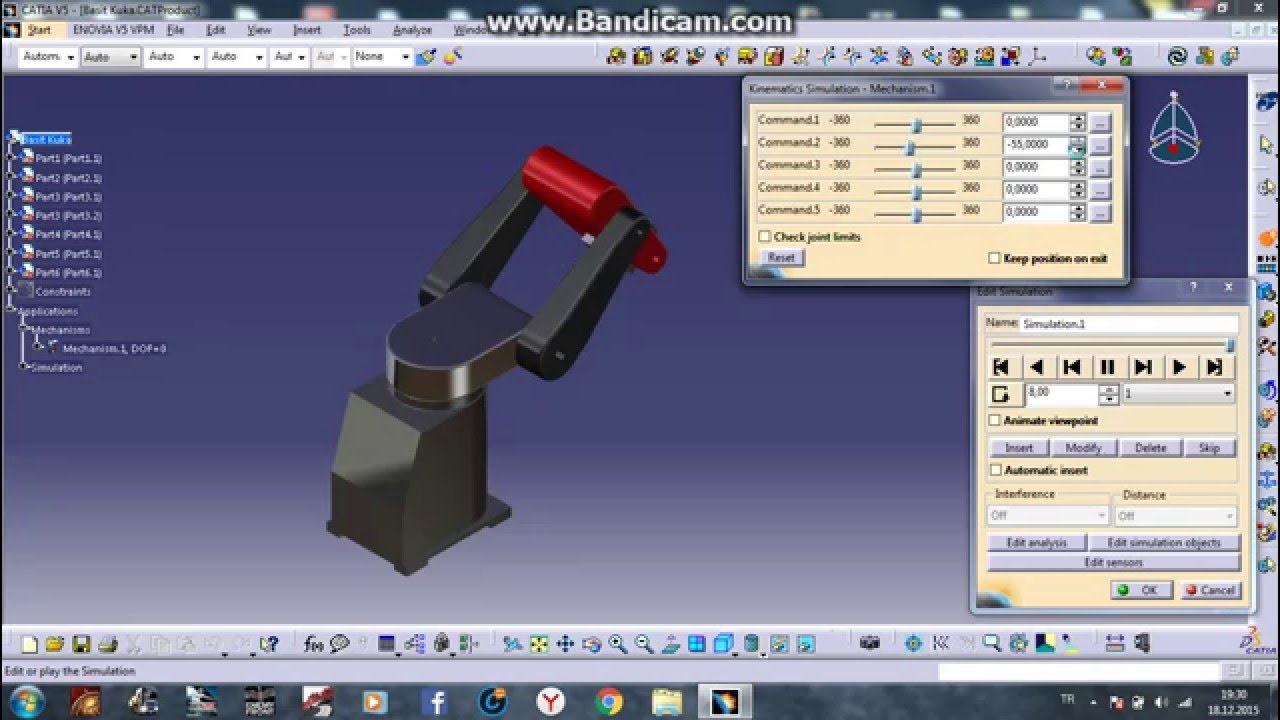The image size is (1280, 720).
Task: Click the Delete button in Edit Simulation
Action: tap(1150, 448)
